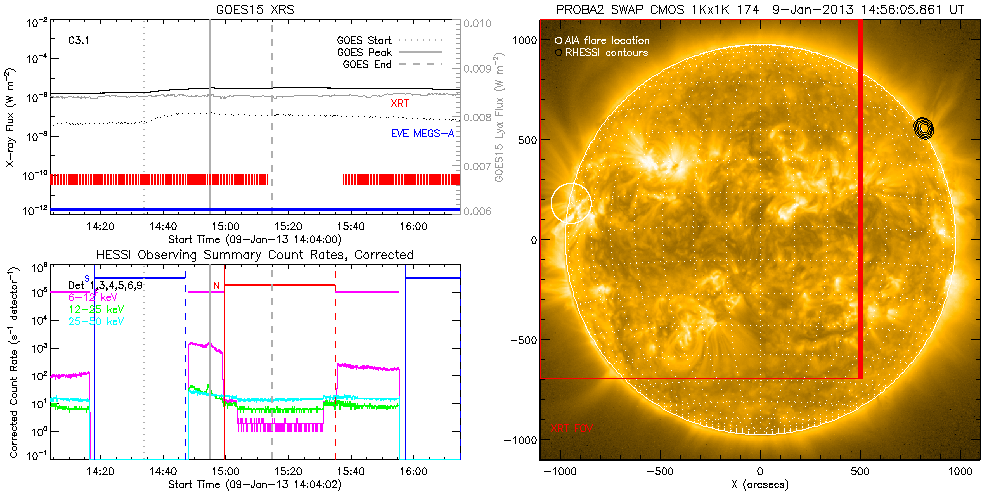1000x500 pixels.
Task: Click the HESSI Observing Summary Count Rates title
Action: click(x=254, y=255)
